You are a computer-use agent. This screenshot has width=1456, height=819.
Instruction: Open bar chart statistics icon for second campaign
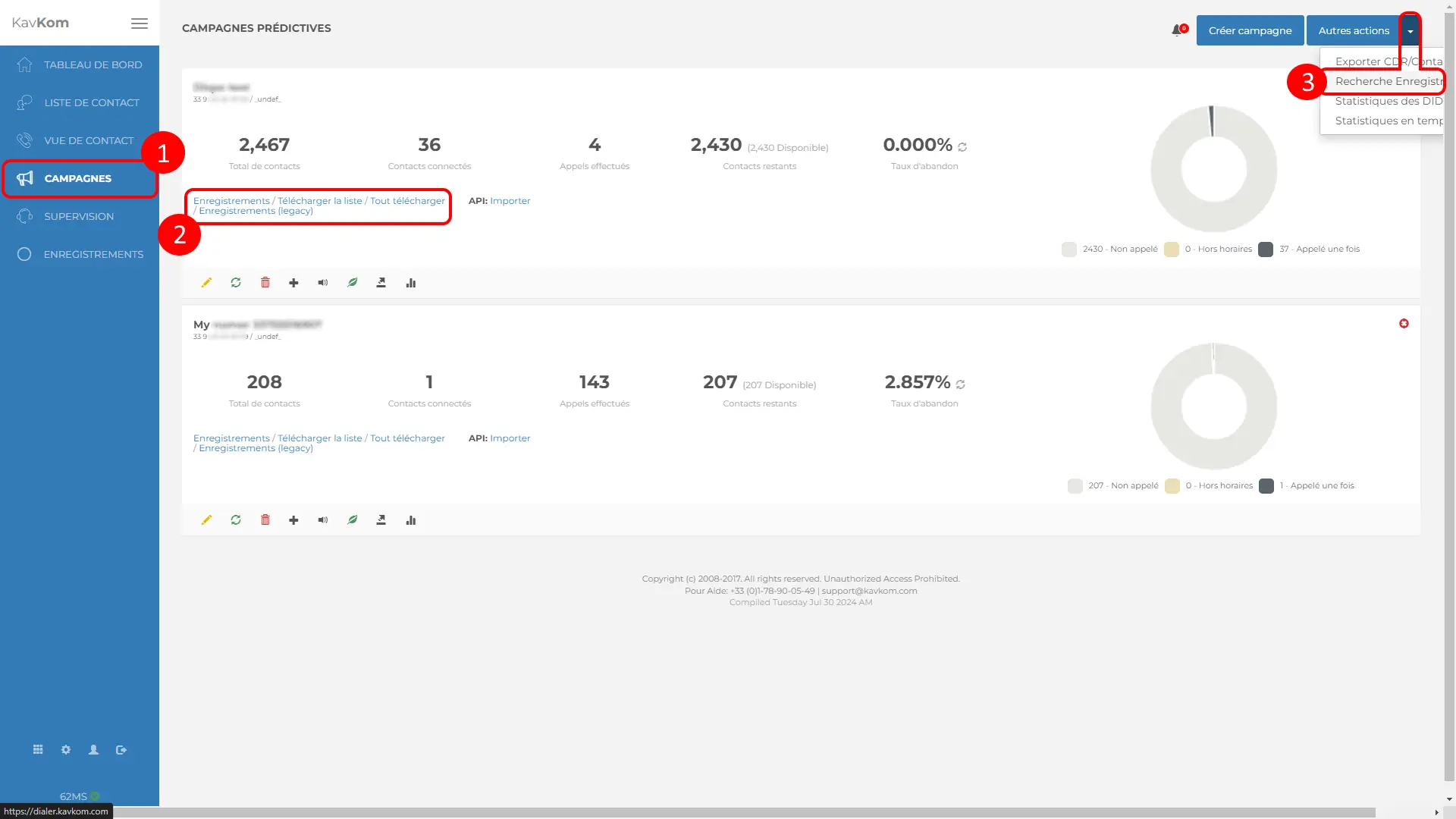(411, 520)
